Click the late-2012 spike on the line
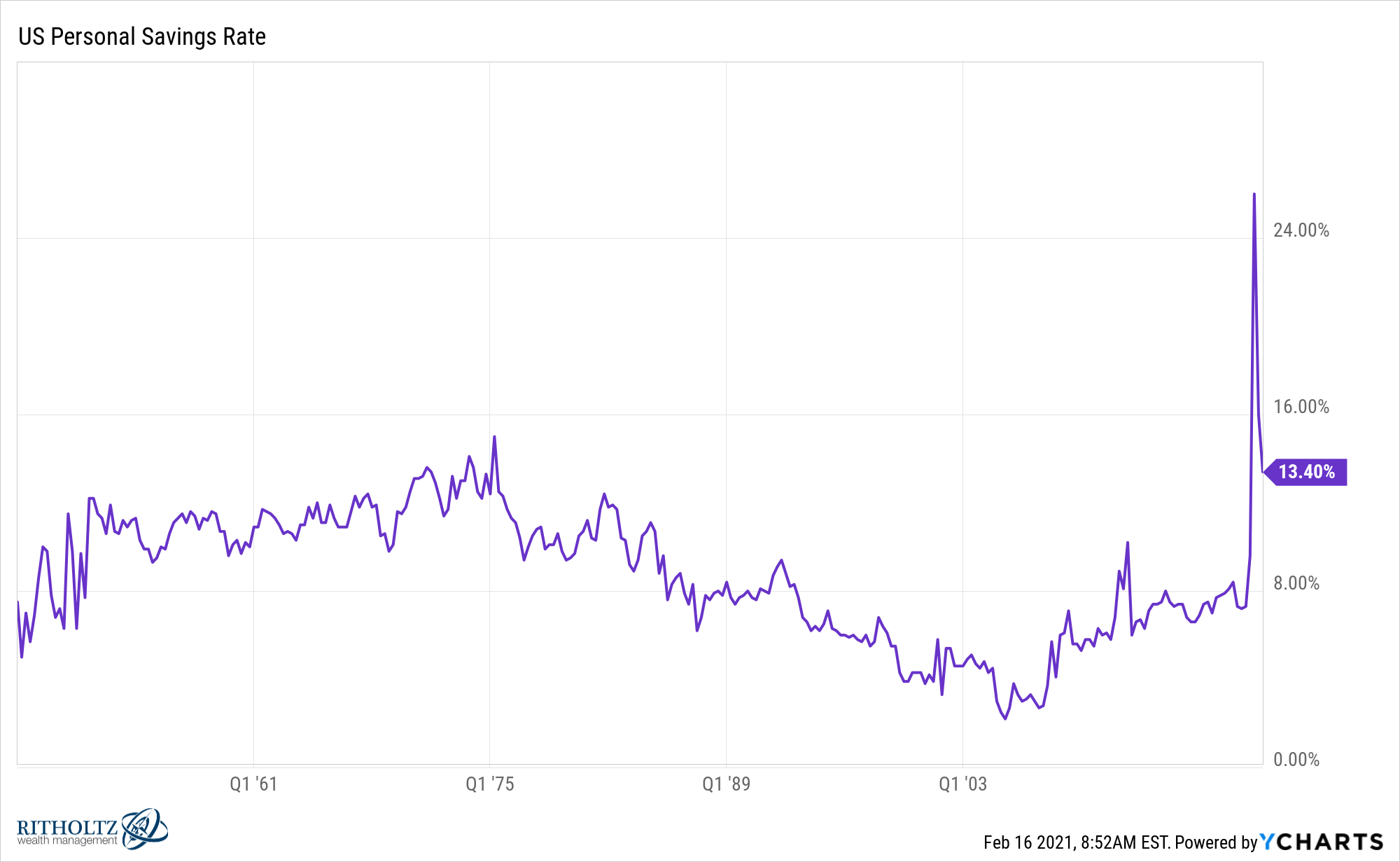Screen dimensions: 1400x862 (1127, 543)
